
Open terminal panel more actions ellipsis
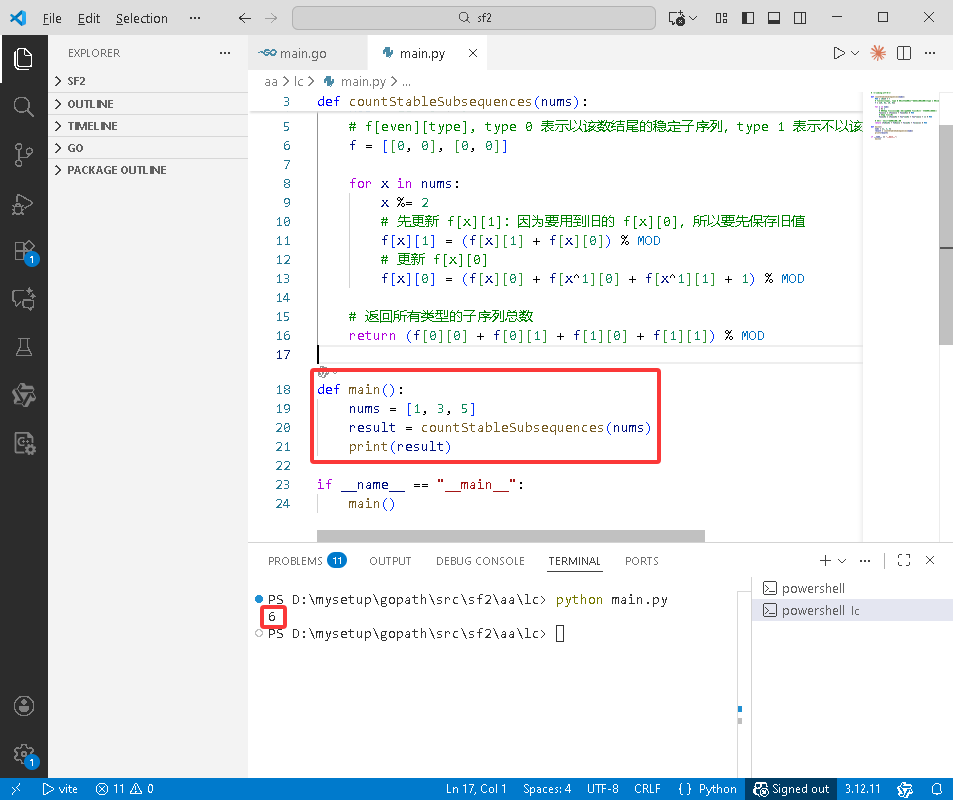(x=865, y=560)
